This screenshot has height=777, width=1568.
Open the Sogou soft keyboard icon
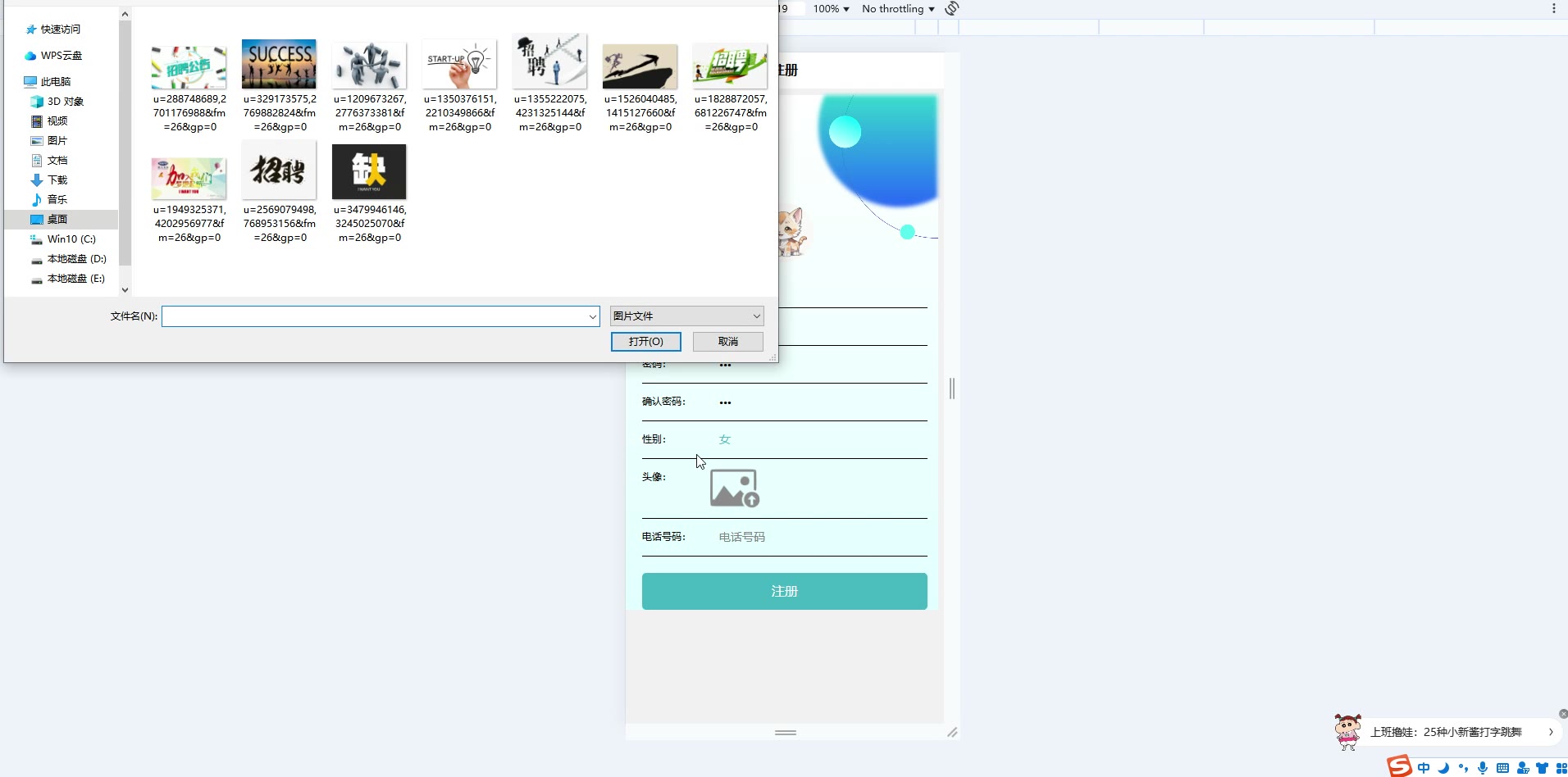click(1502, 768)
